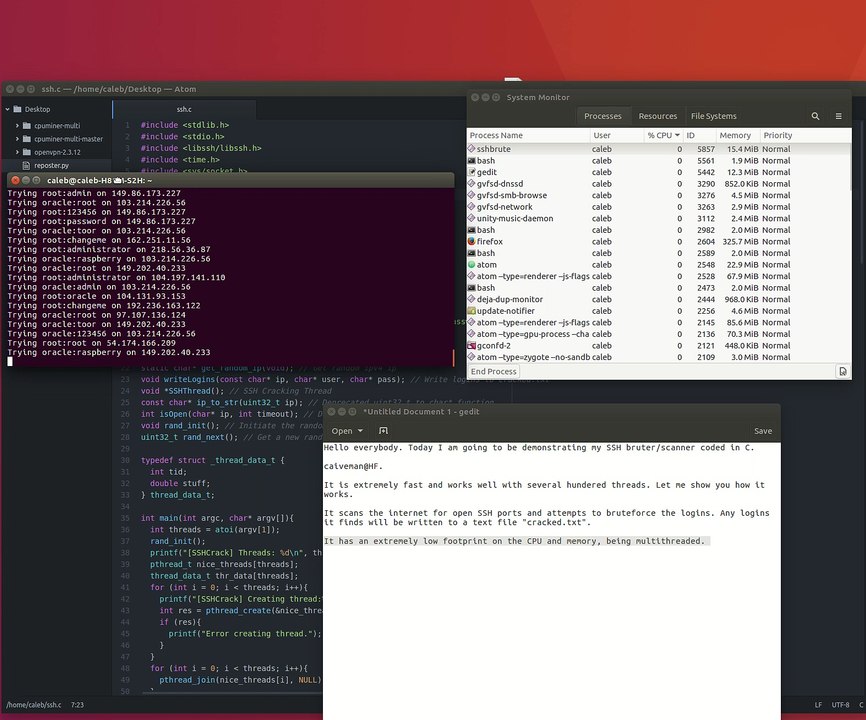Image resolution: width=866 pixels, height=720 pixels.
Task: Expand the cpuminer-multi-master folder
Action: coord(17,139)
